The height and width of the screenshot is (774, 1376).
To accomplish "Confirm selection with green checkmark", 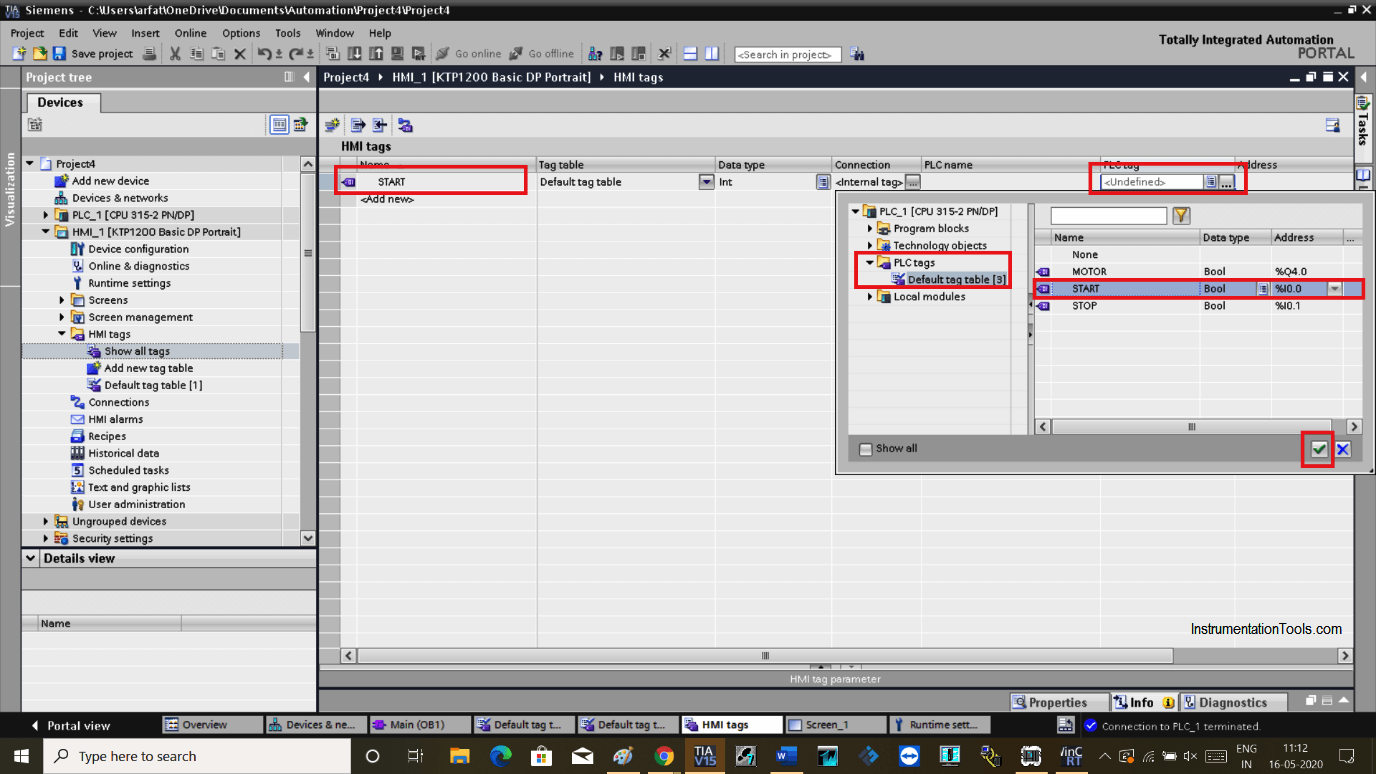I will 1319,449.
